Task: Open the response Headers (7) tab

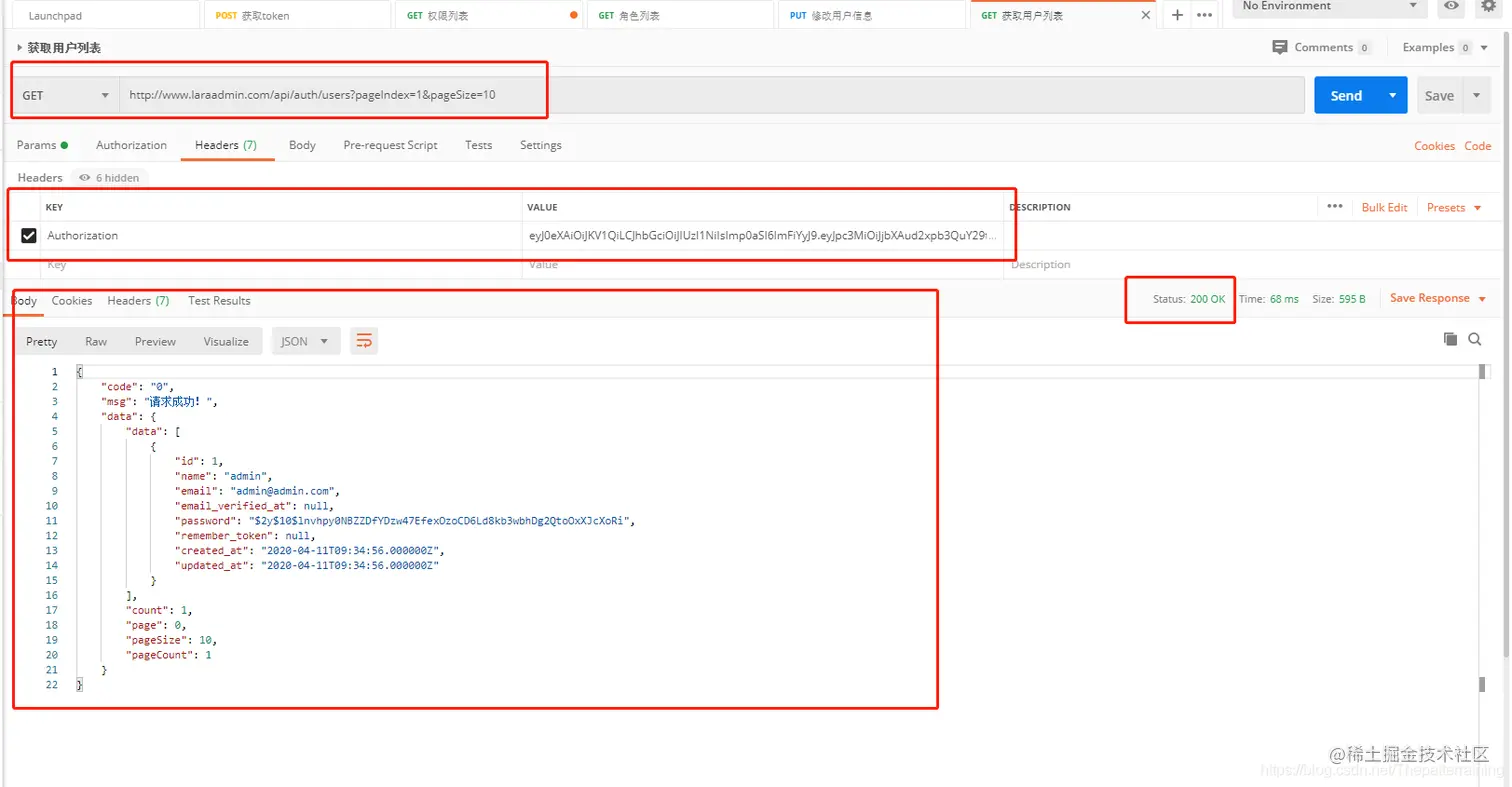Action: coord(138,300)
